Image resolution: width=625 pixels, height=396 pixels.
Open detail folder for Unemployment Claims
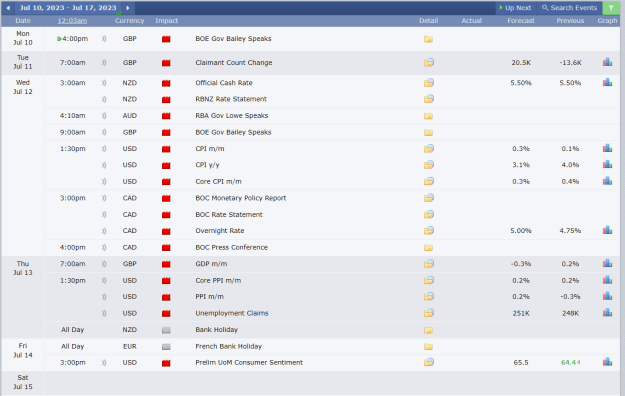click(428, 313)
